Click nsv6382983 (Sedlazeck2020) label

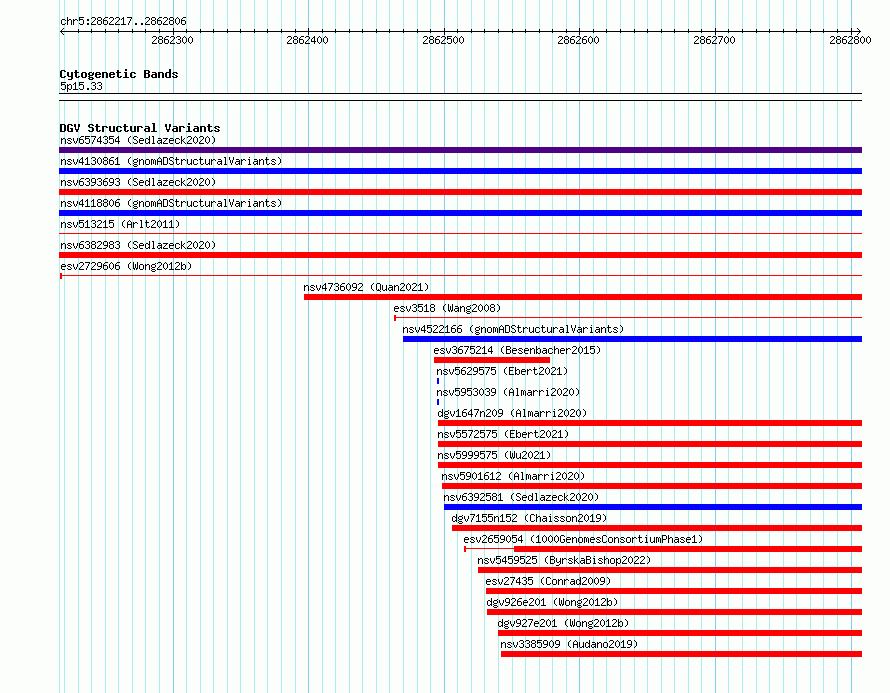[138, 245]
